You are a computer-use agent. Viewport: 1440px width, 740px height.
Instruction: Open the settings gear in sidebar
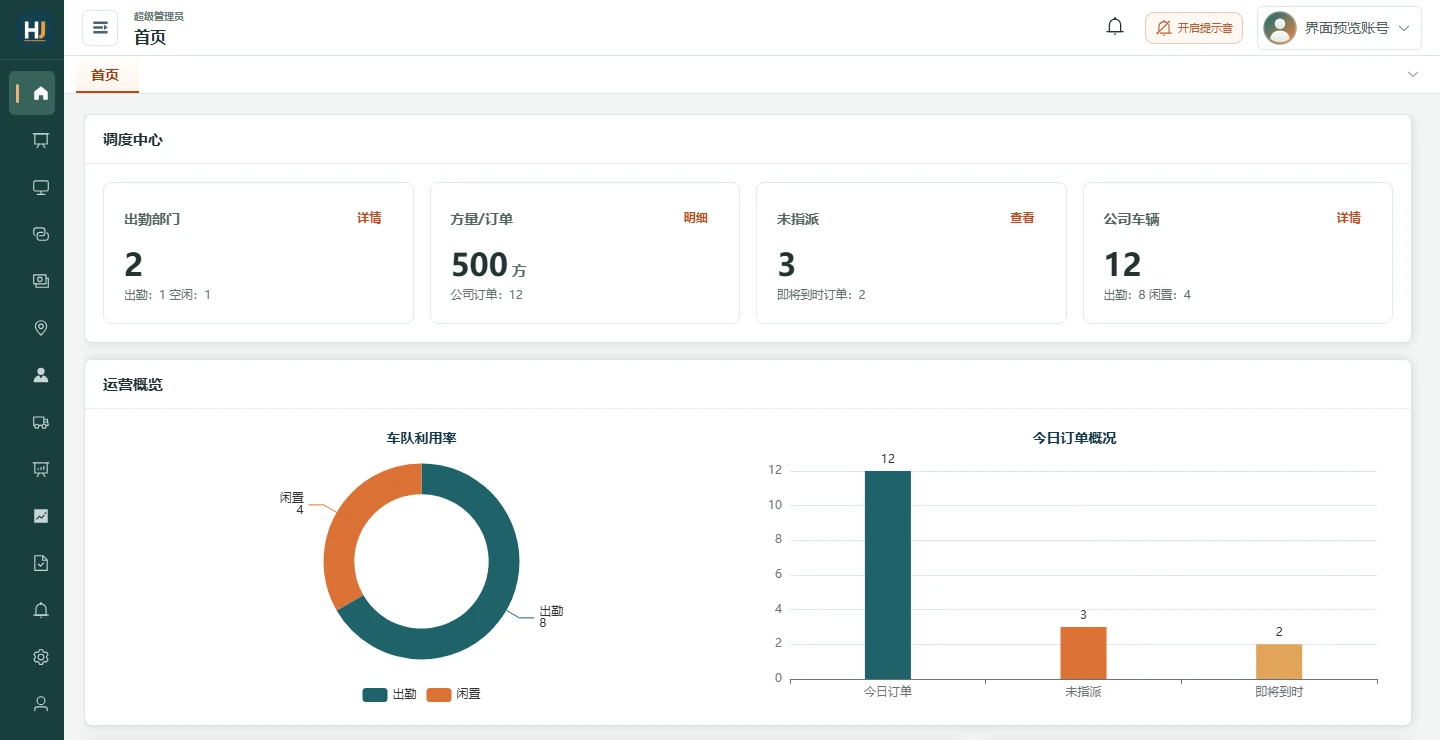41,657
